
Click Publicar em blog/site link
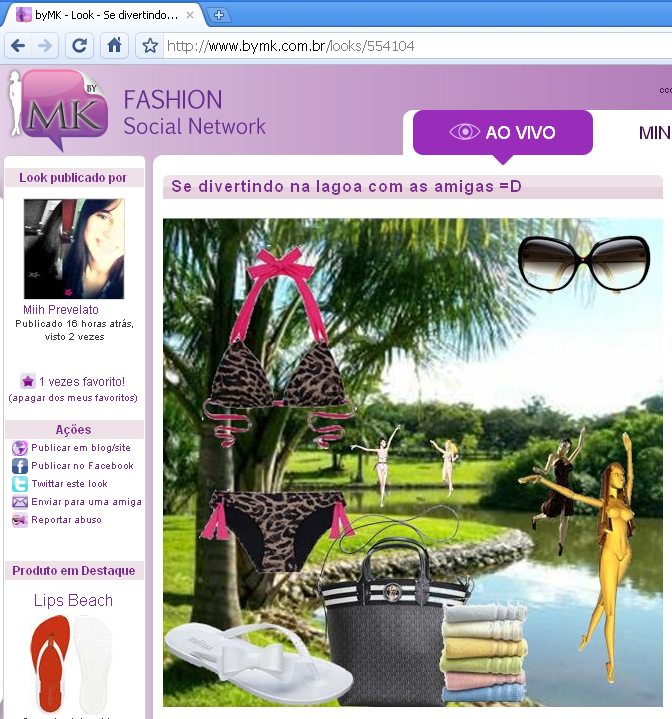point(80,448)
